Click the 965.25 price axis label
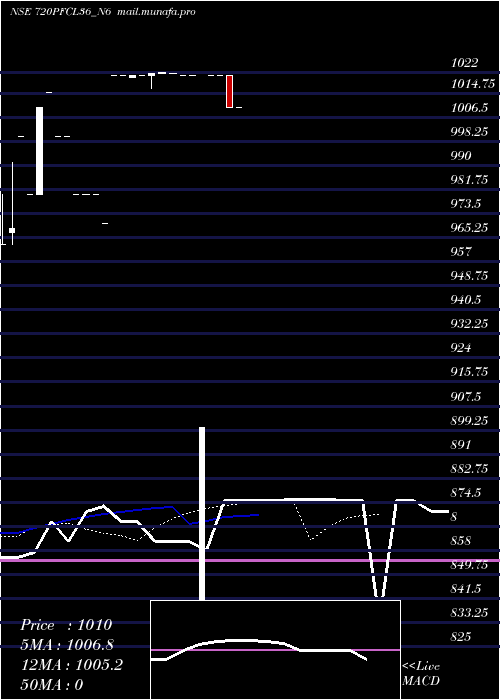The width and height of the screenshot is (500, 700). (469, 228)
